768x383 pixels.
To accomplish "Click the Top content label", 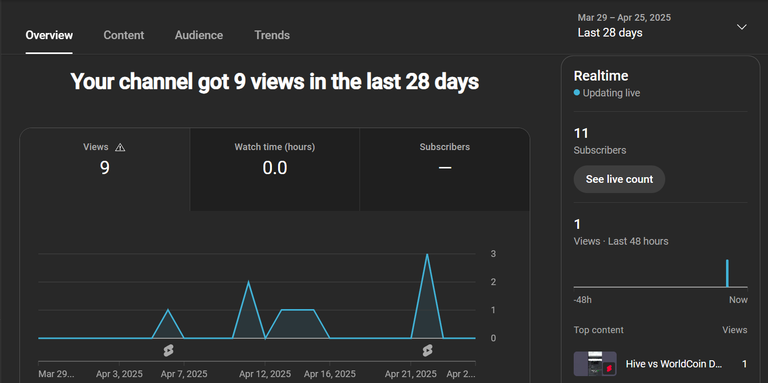I will click(x=599, y=330).
